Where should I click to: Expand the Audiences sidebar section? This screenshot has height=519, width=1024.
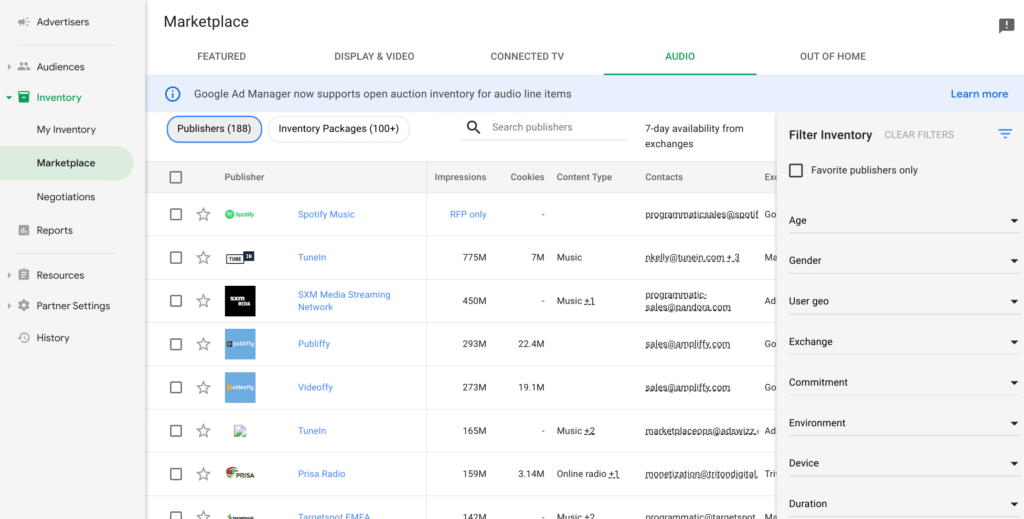tap(9, 67)
